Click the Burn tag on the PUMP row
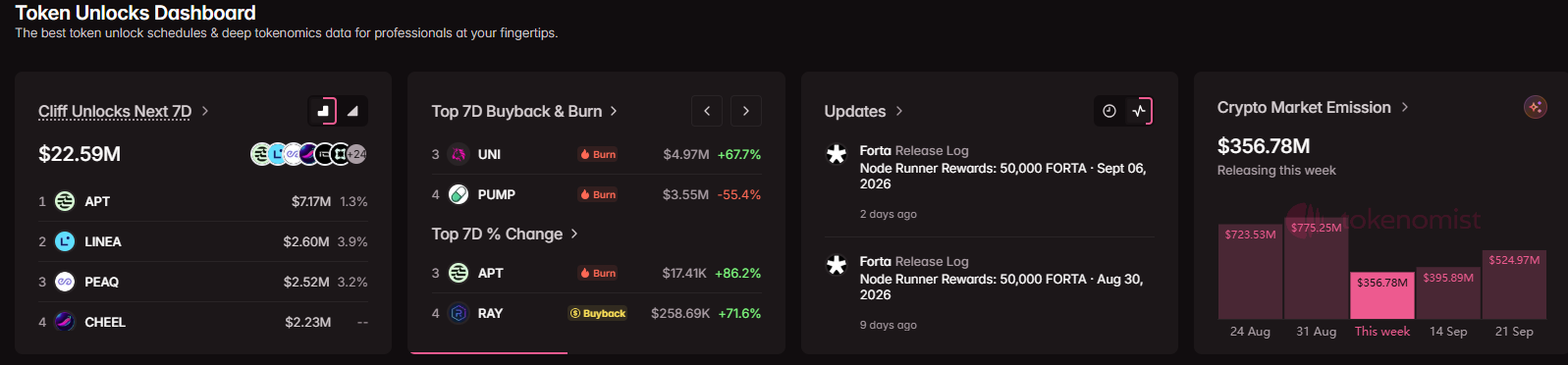The height and width of the screenshot is (365, 1568). point(598,194)
